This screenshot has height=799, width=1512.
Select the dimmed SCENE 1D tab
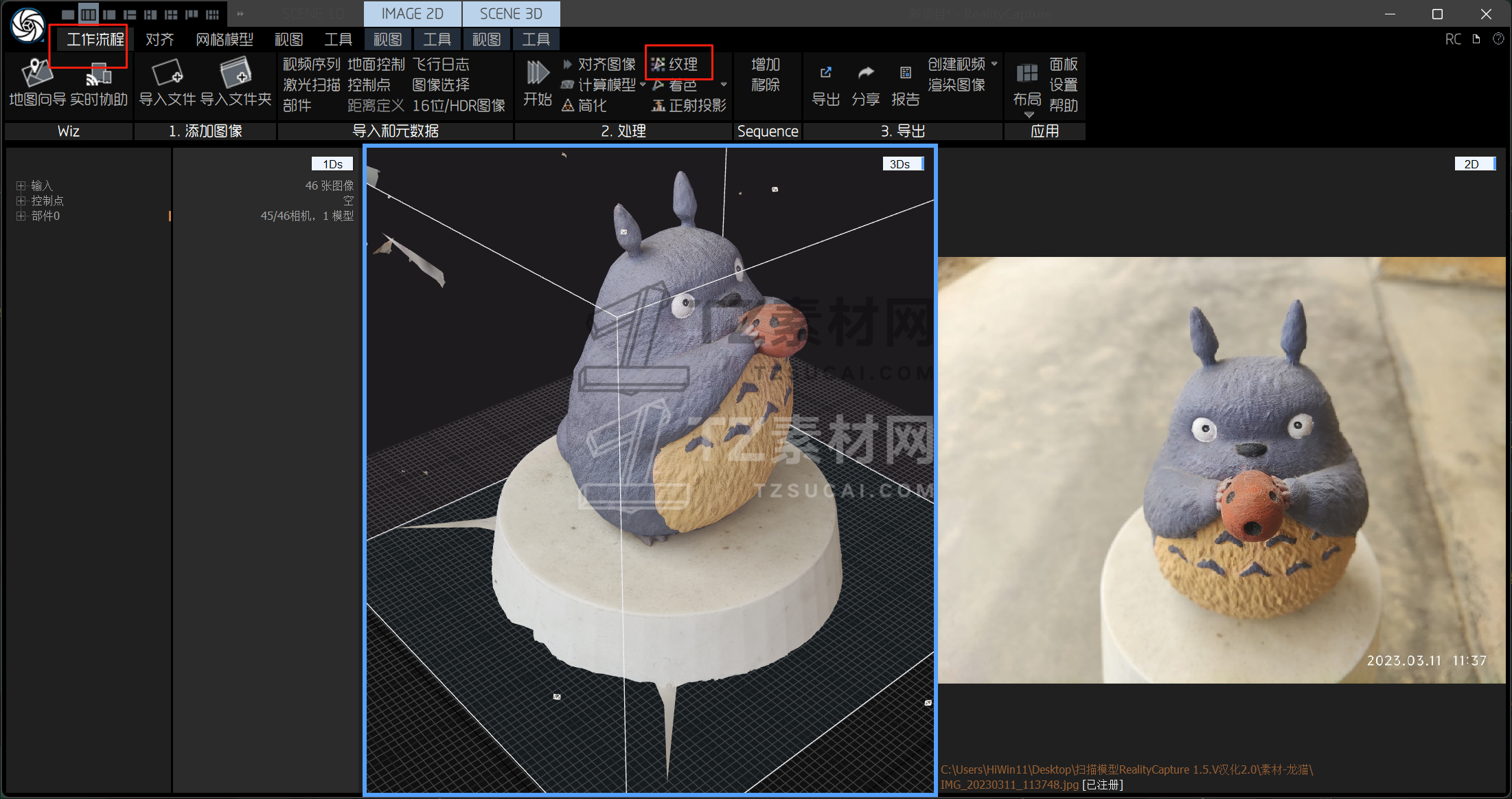click(313, 14)
